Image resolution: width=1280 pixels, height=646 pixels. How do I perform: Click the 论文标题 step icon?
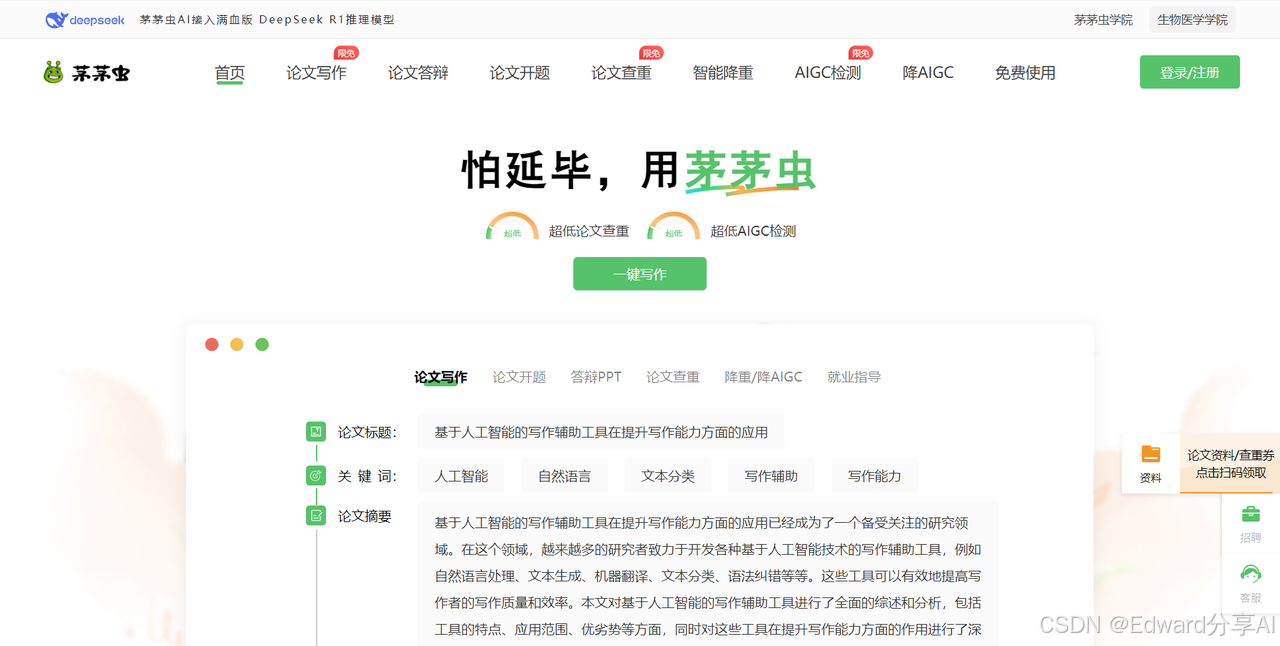316,432
